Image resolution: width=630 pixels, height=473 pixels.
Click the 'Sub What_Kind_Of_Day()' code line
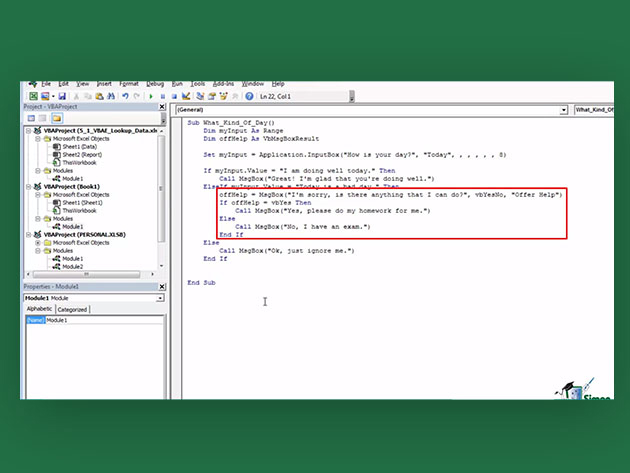click(231, 123)
